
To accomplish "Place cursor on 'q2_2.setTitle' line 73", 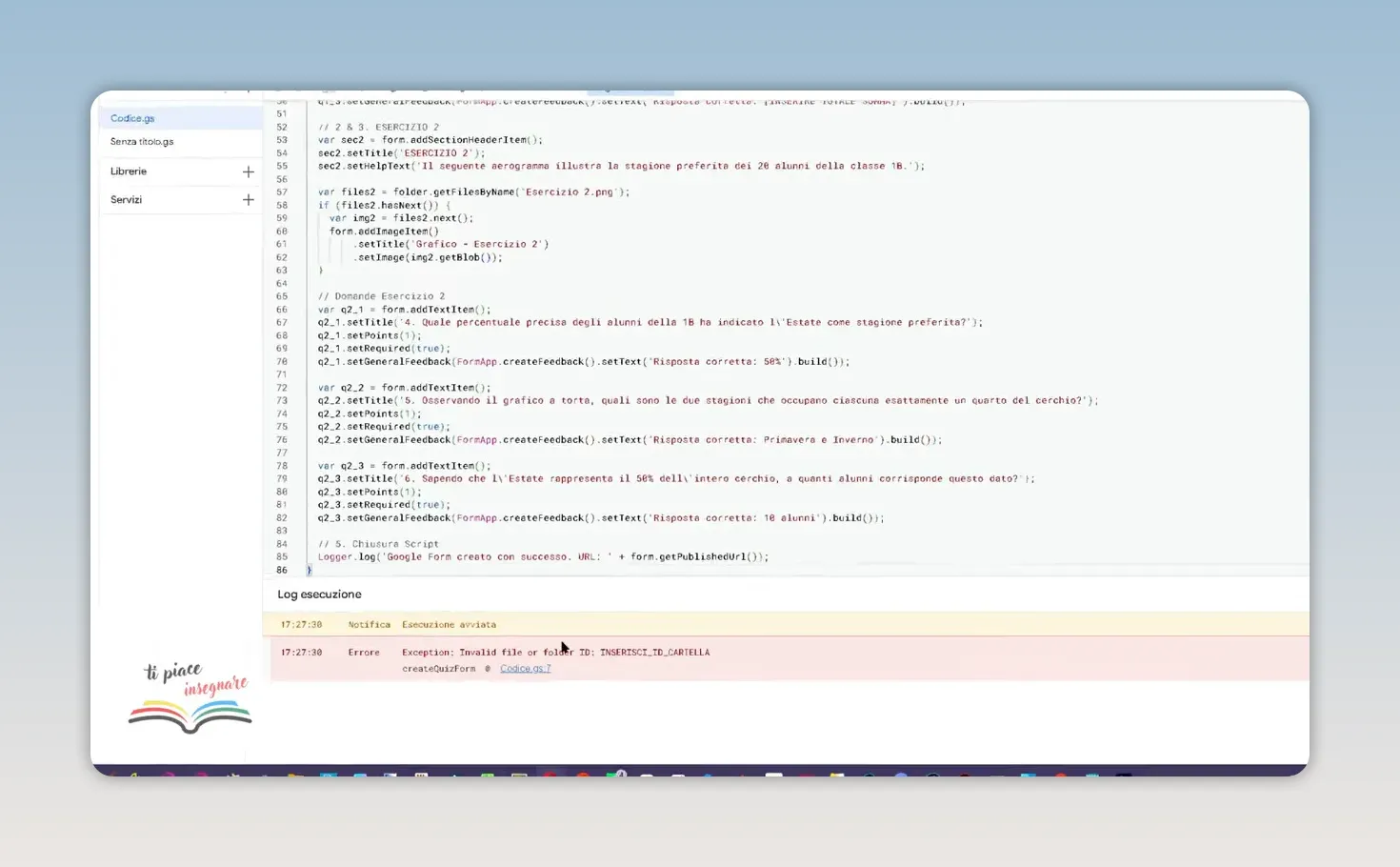I will [708, 400].
